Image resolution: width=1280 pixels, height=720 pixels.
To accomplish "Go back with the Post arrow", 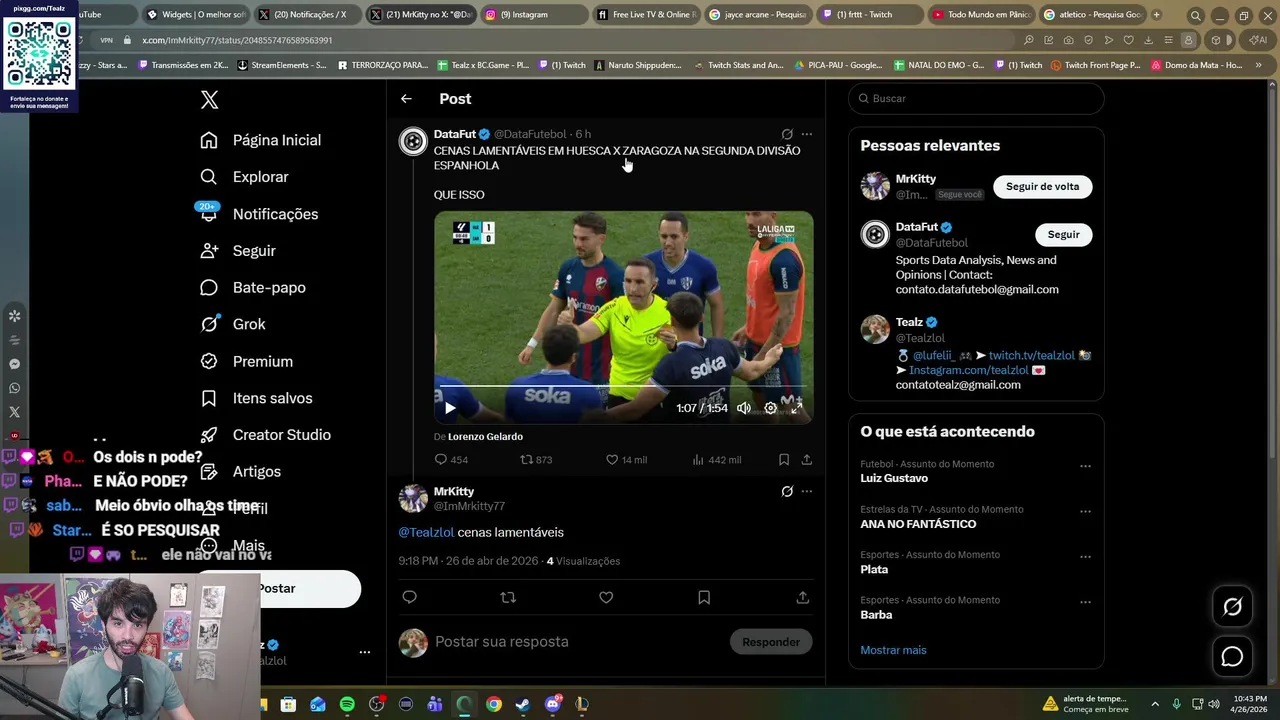I will (406, 99).
